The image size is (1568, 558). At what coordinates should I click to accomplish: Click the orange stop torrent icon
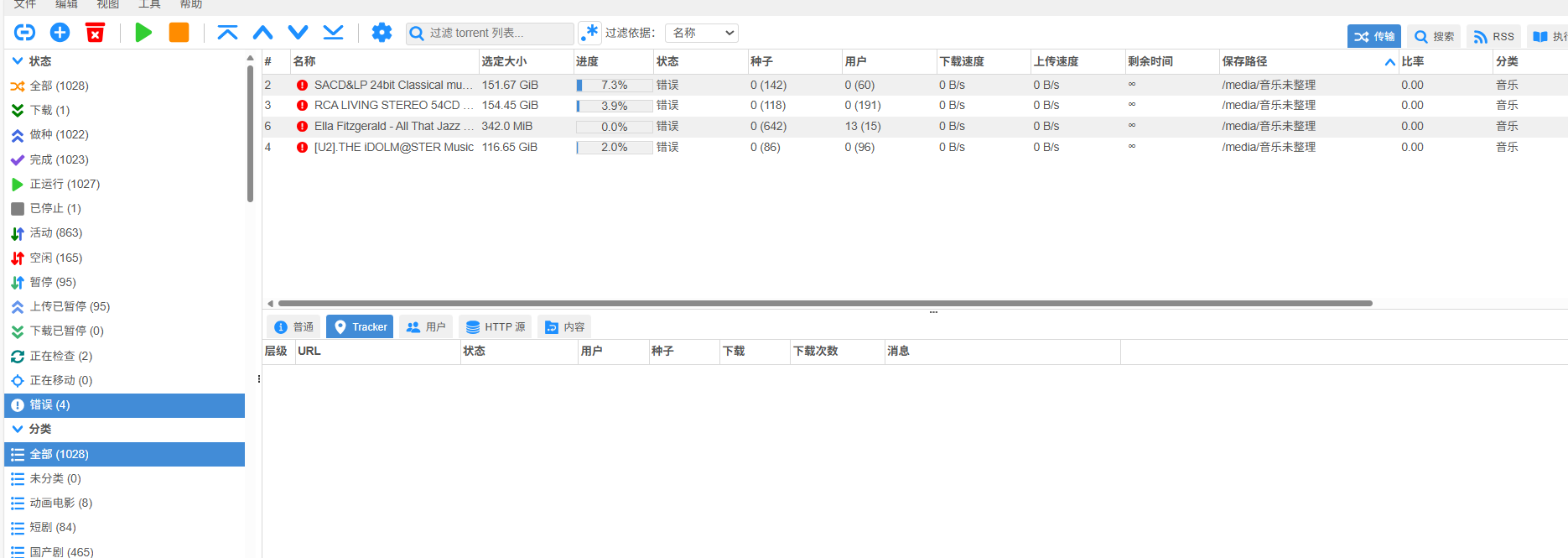click(179, 33)
